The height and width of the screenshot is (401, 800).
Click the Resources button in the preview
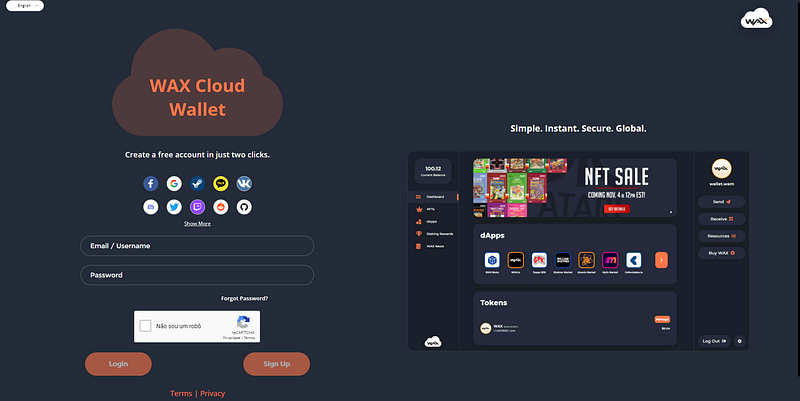(721, 236)
